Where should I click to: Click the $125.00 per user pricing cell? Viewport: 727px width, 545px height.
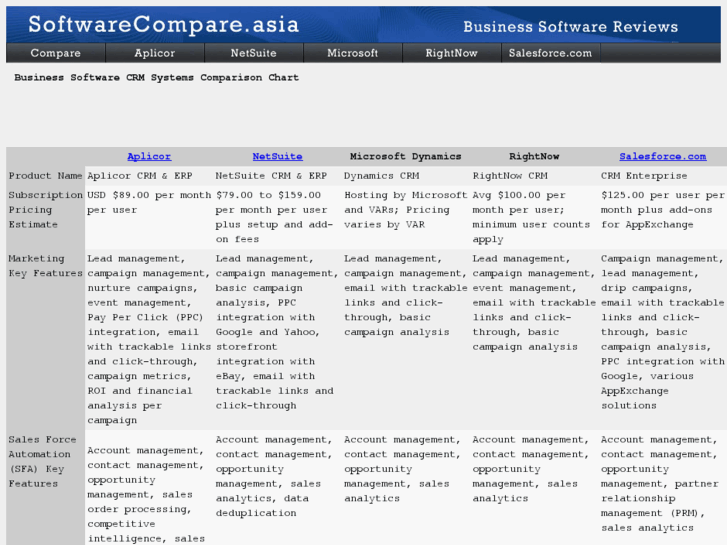(663, 217)
